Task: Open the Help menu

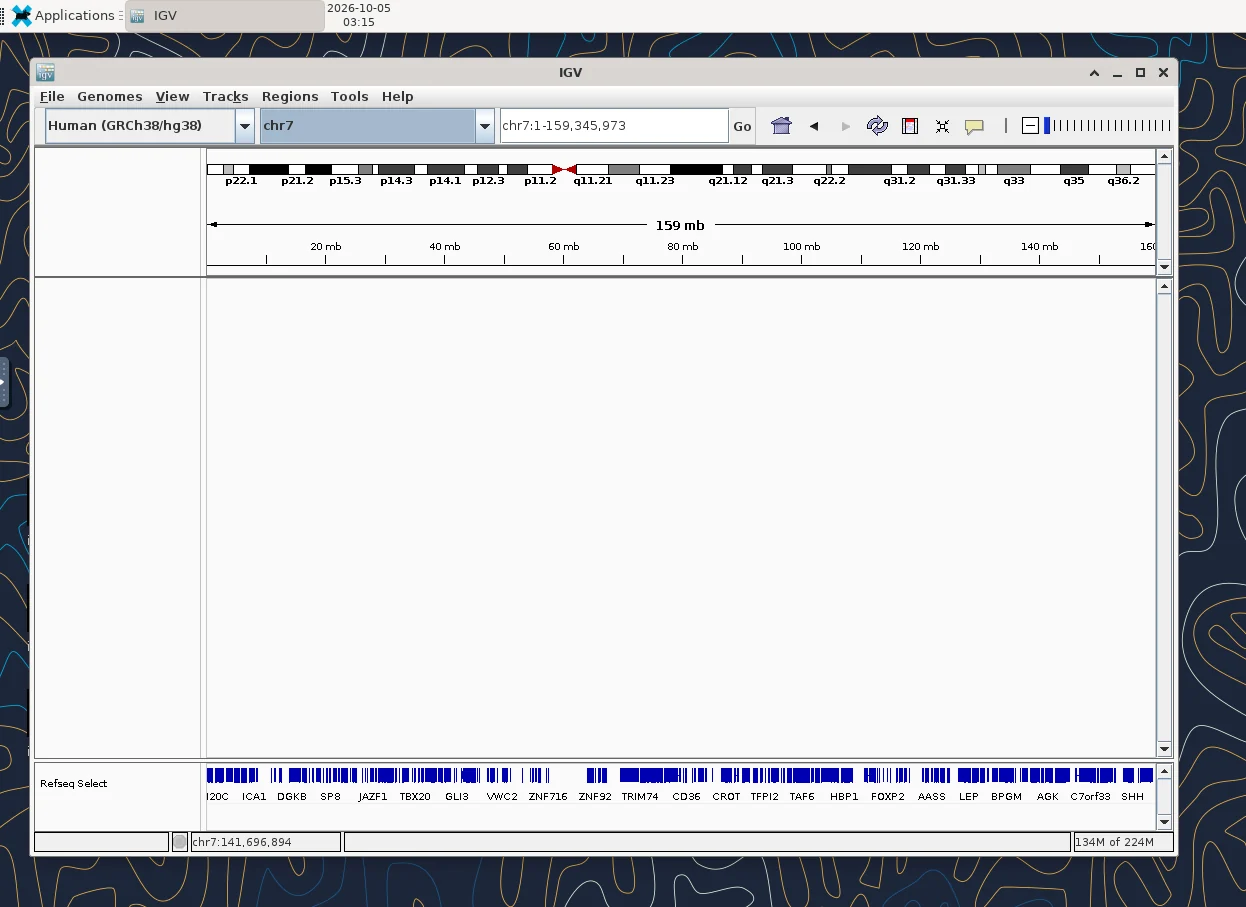Action: [397, 97]
